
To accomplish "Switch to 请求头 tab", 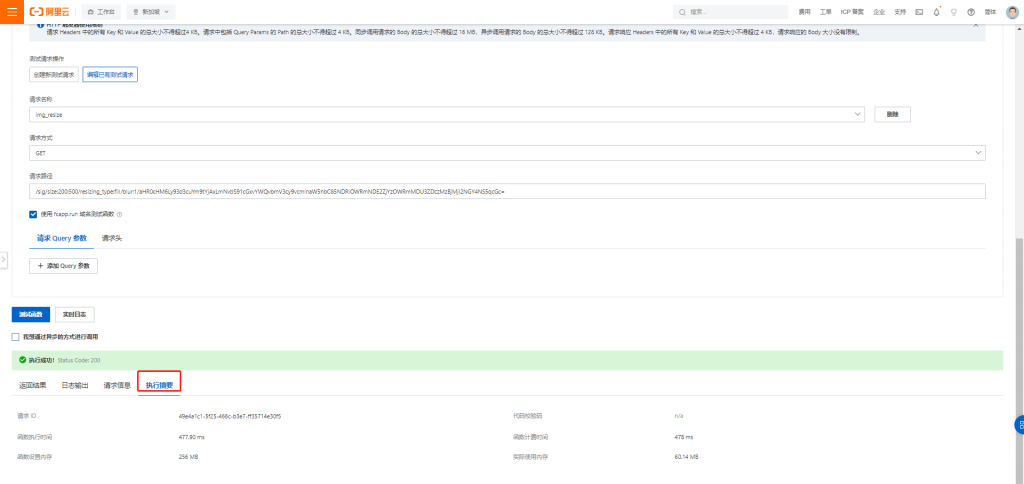I will (112, 238).
